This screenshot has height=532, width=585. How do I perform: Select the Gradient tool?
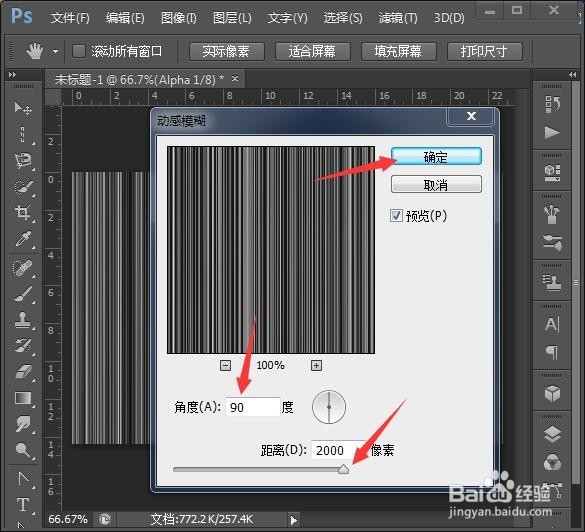(23, 398)
